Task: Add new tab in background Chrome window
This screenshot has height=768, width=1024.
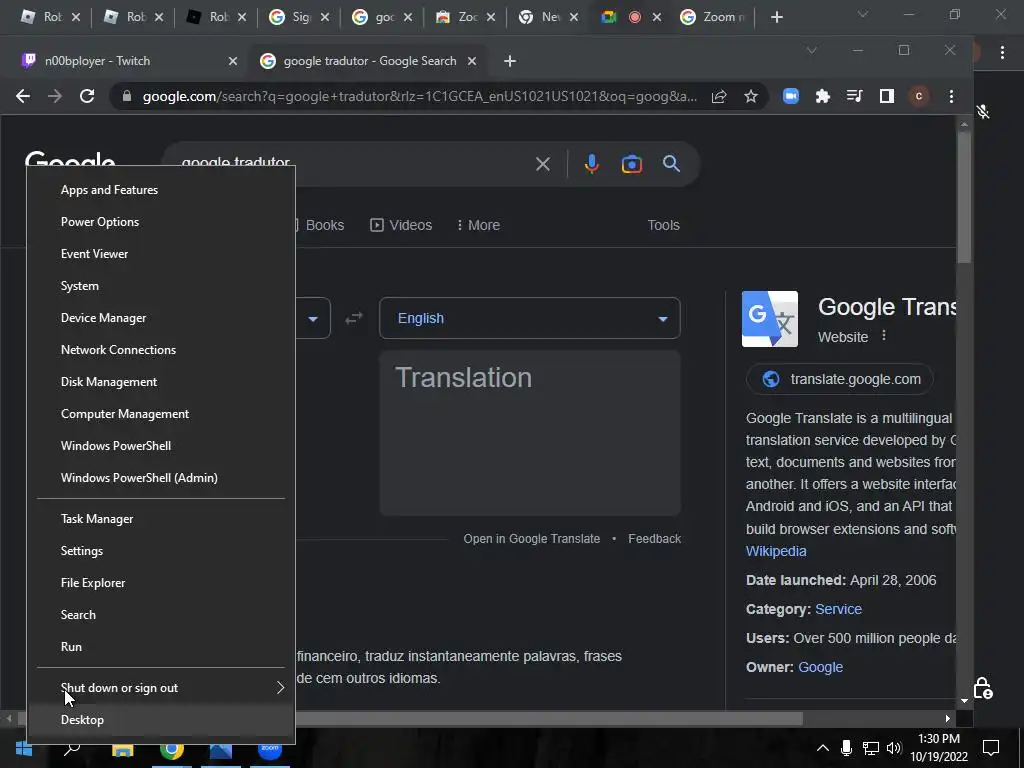Action: point(776,17)
